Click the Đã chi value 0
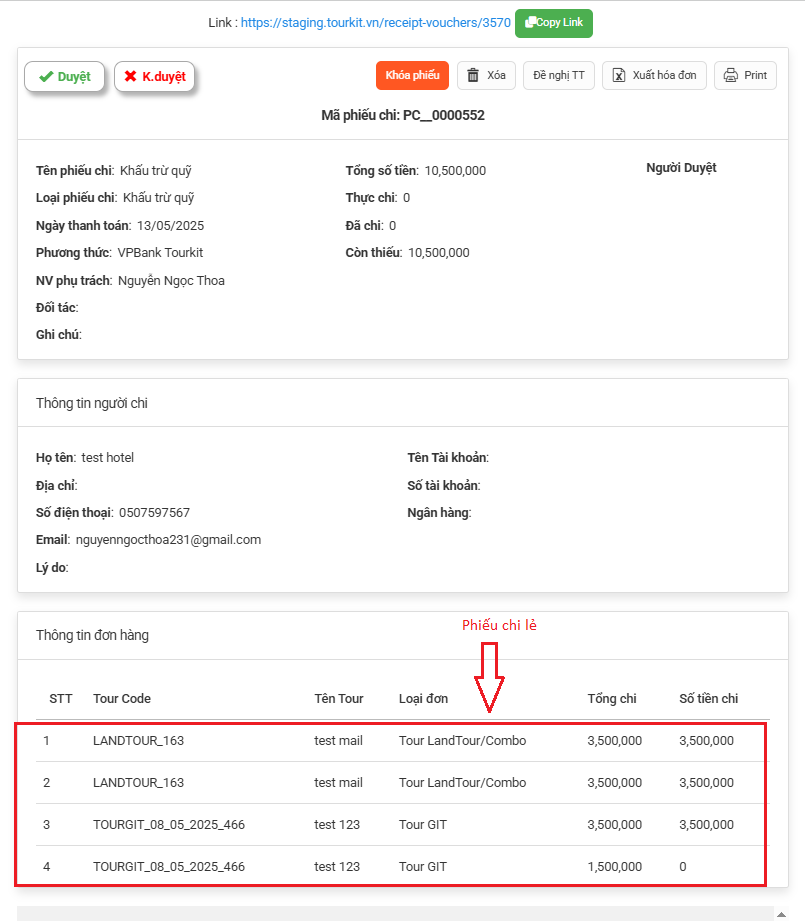The height and width of the screenshot is (921, 805). click(392, 226)
